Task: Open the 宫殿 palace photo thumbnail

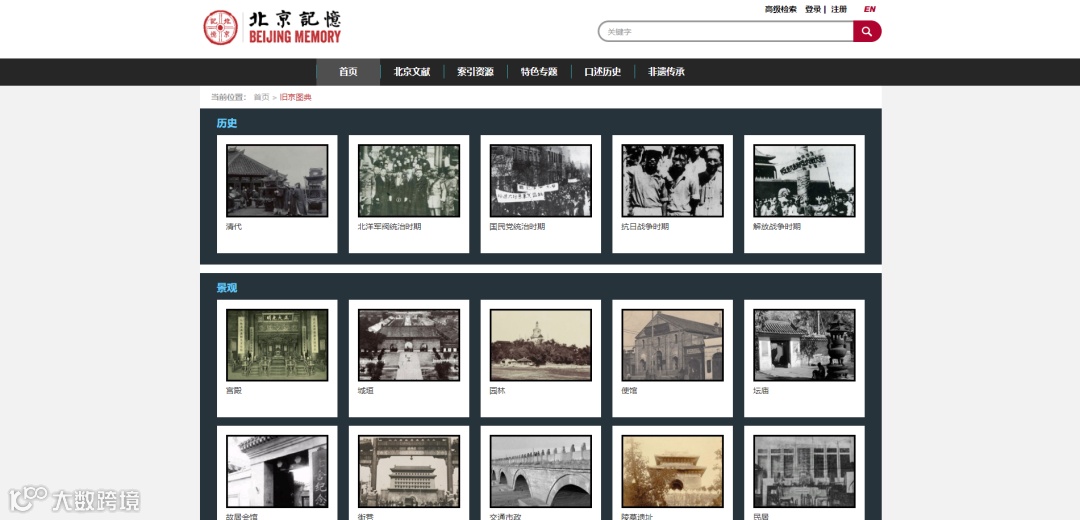Action: 277,345
